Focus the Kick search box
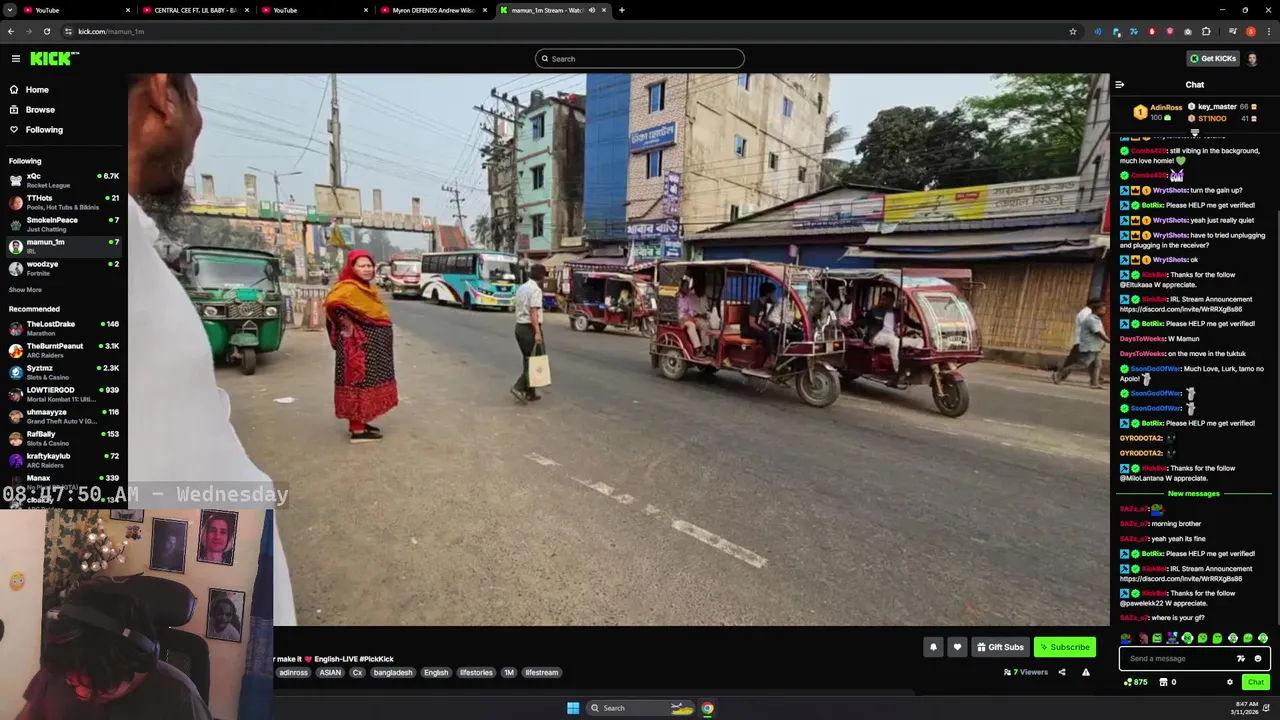1280x720 pixels. point(639,59)
